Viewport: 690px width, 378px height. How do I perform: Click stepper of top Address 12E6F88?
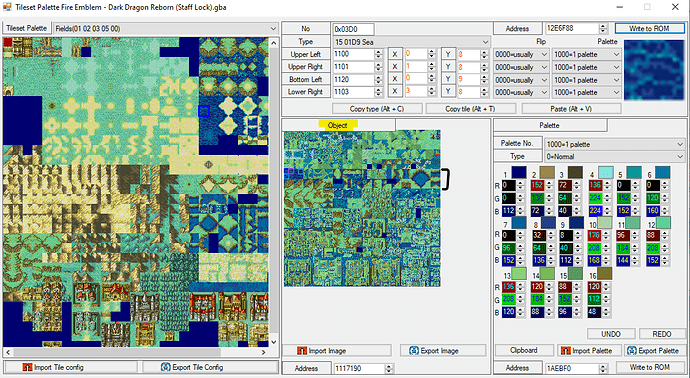[x=603, y=29]
